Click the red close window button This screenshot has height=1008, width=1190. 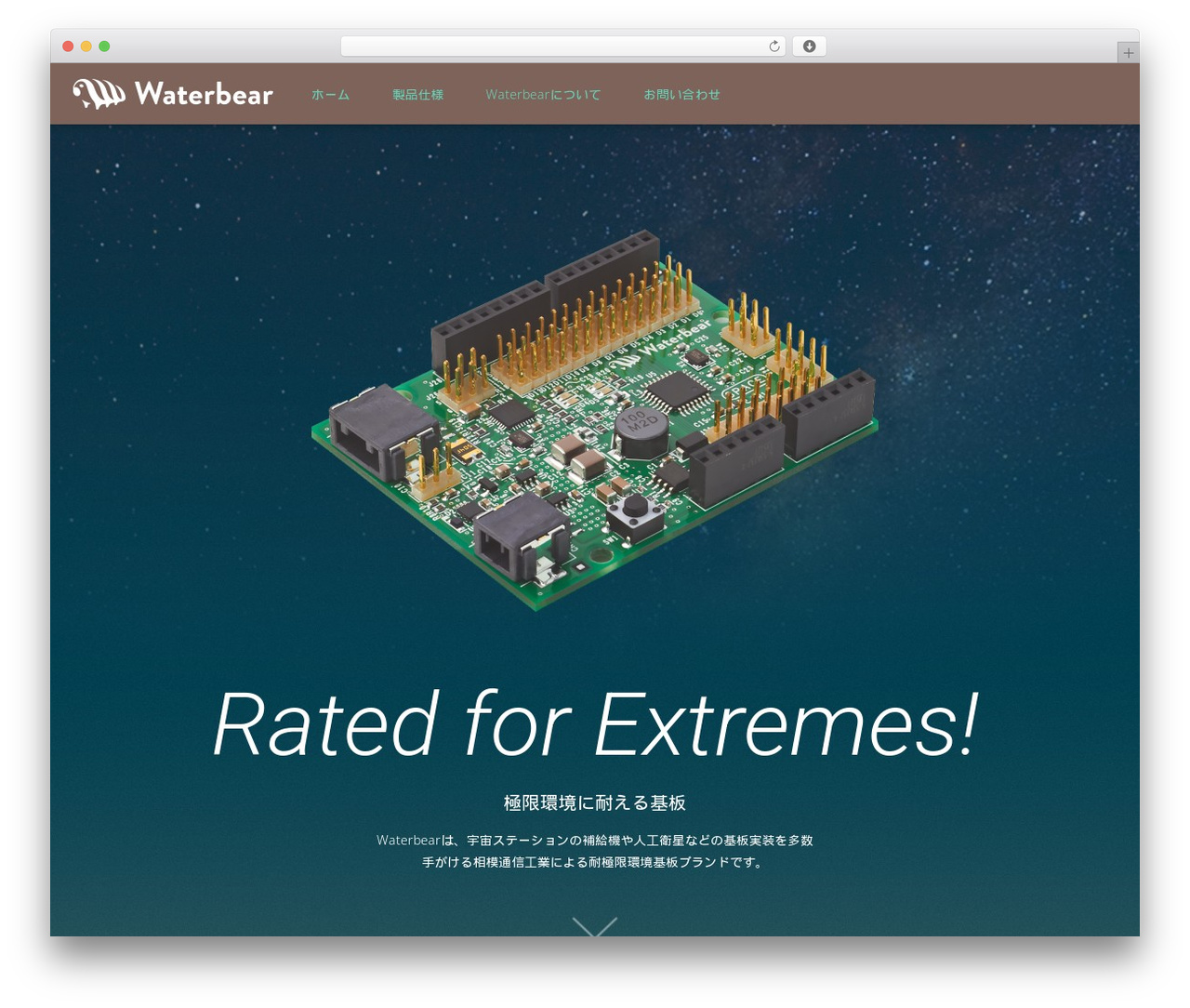click(x=68, y=46)
